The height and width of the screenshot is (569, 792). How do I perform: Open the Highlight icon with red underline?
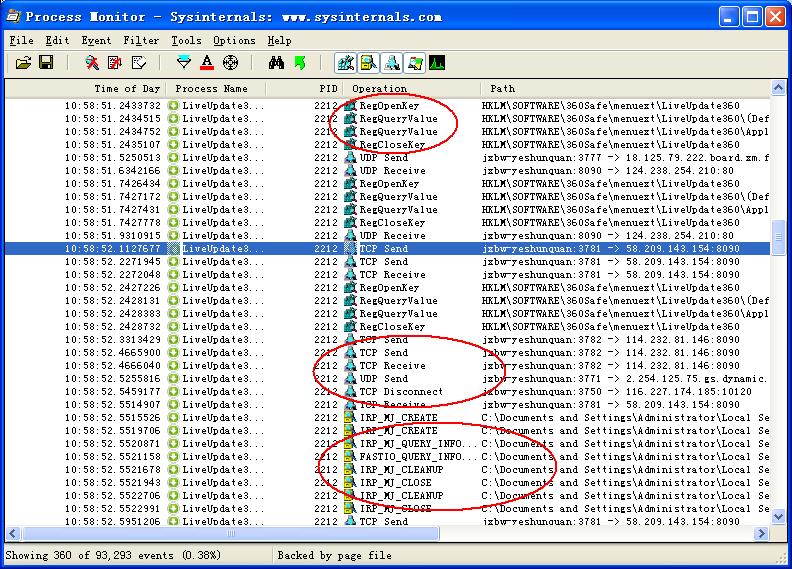(207, 63)
